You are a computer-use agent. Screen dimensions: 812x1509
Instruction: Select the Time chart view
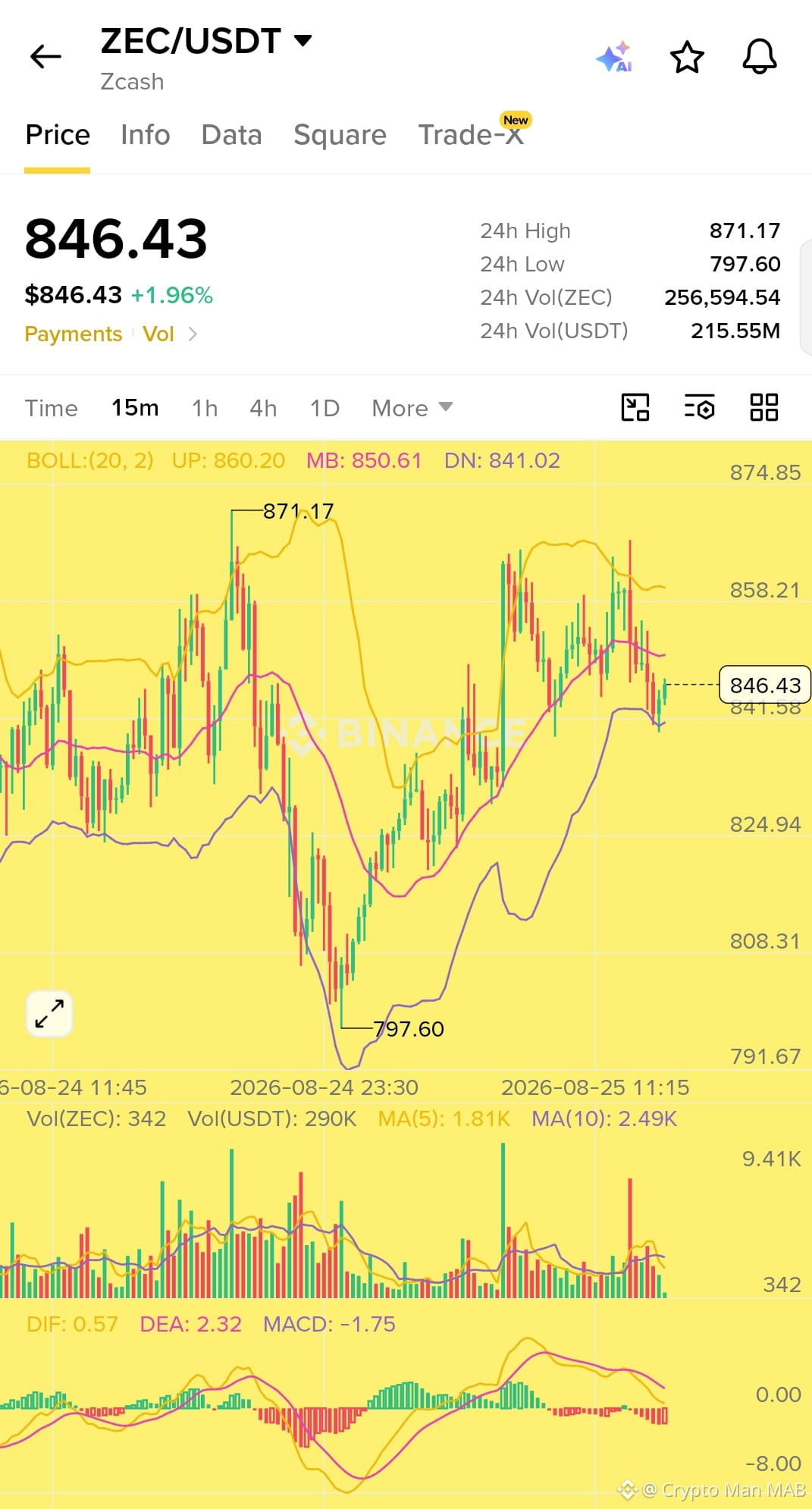coord(51,408)
